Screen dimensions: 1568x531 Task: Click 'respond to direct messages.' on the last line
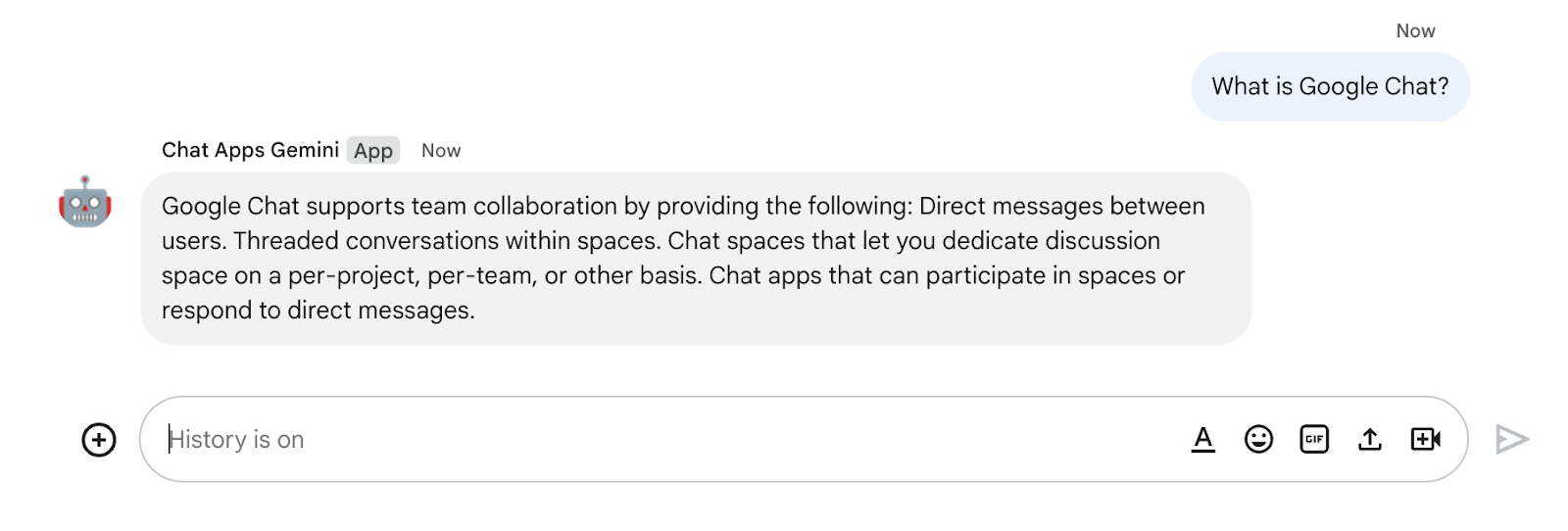pyautogui.click(x=318, y=311)
